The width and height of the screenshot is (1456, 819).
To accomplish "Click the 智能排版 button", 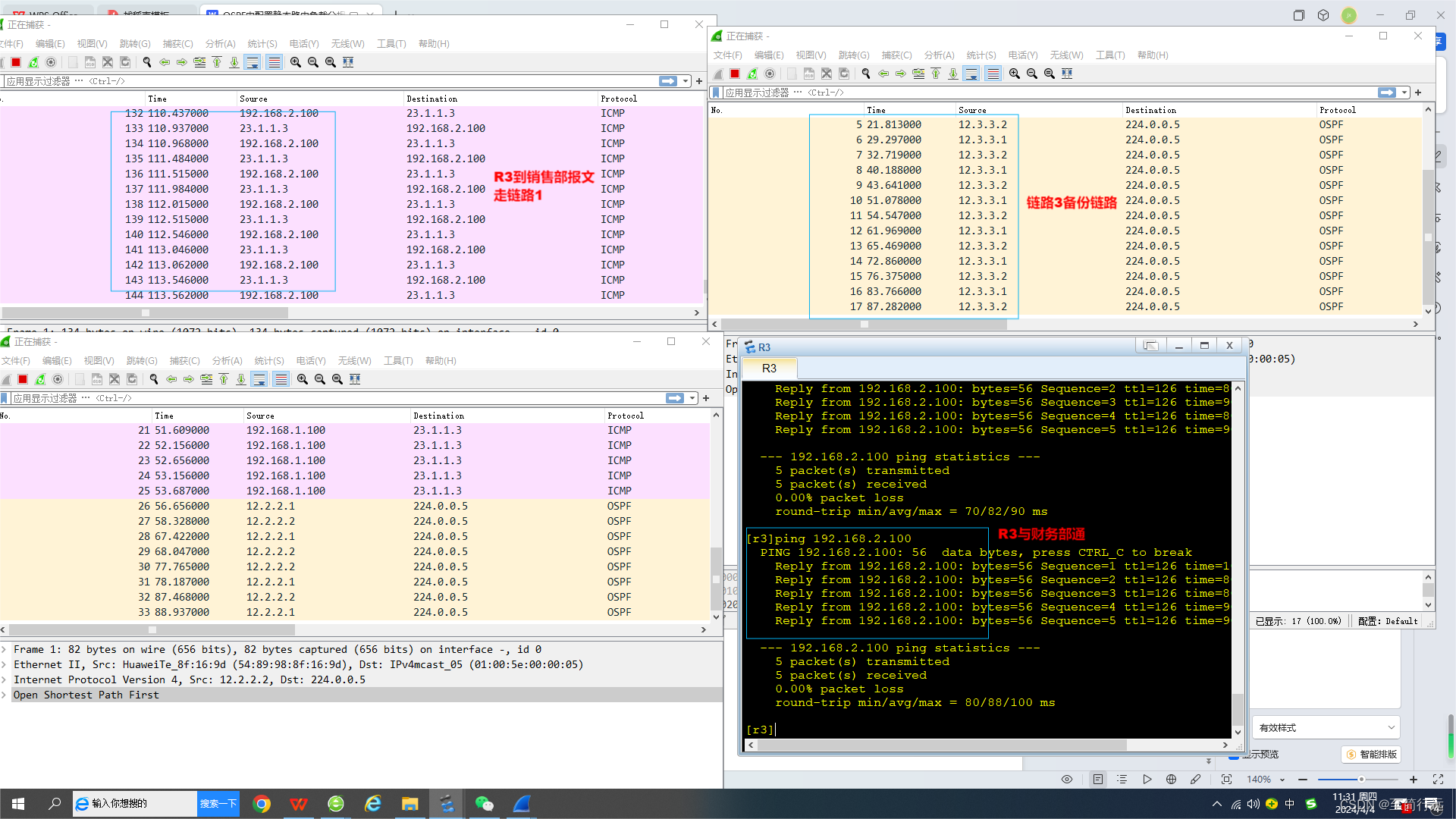I will [1371, 755].
